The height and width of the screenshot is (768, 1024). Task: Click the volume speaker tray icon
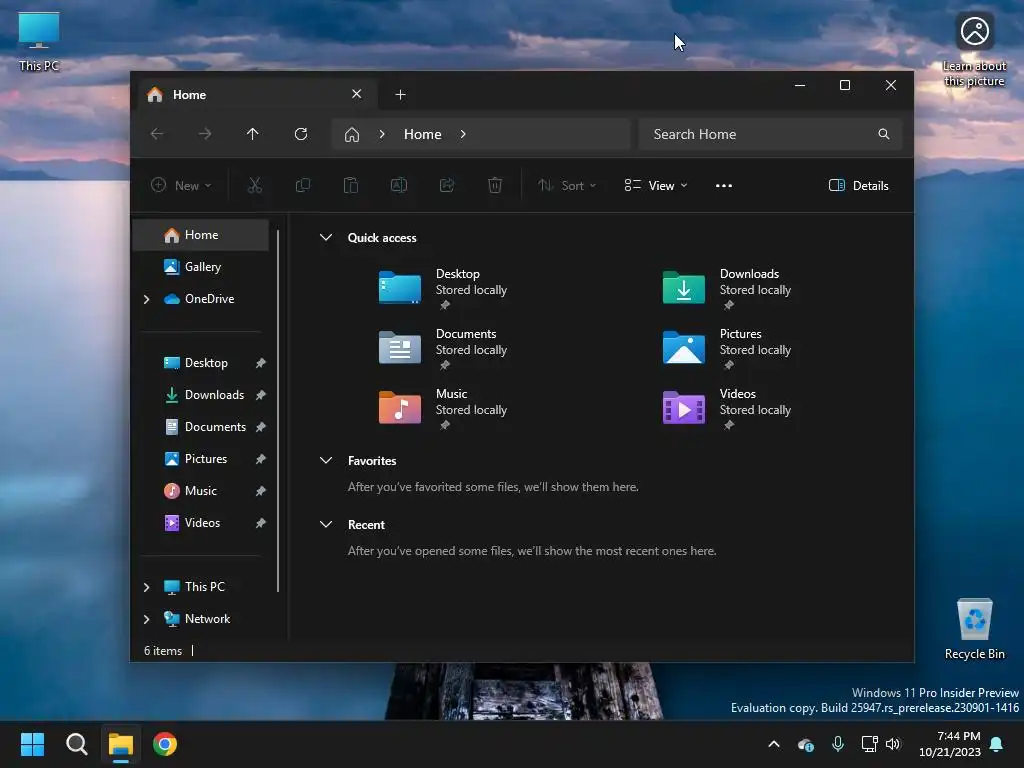tap(893, 744)
